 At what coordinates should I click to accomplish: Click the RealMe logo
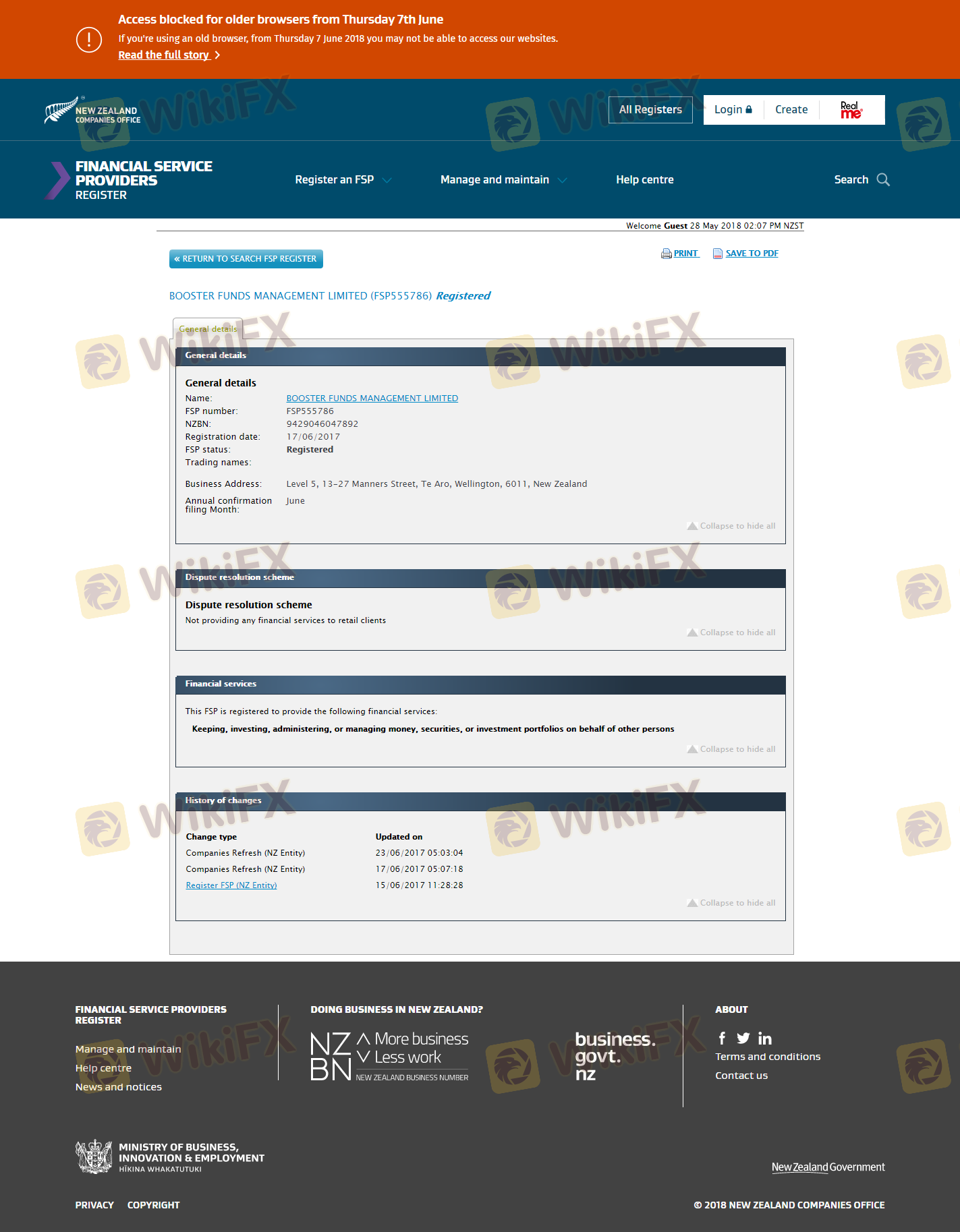[x=851, y=110]
